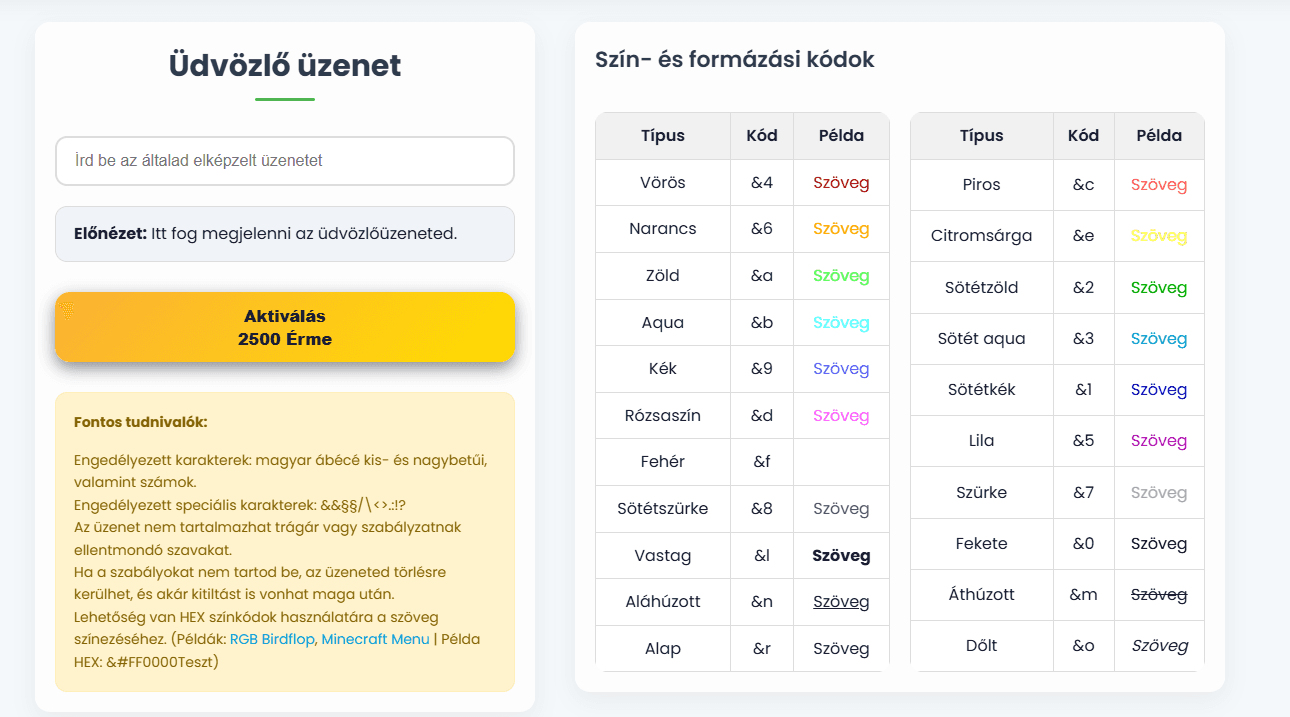Select the yellow Szöveg sample for Citromsárga
1290x717 pixels.
pos(1159,237)
